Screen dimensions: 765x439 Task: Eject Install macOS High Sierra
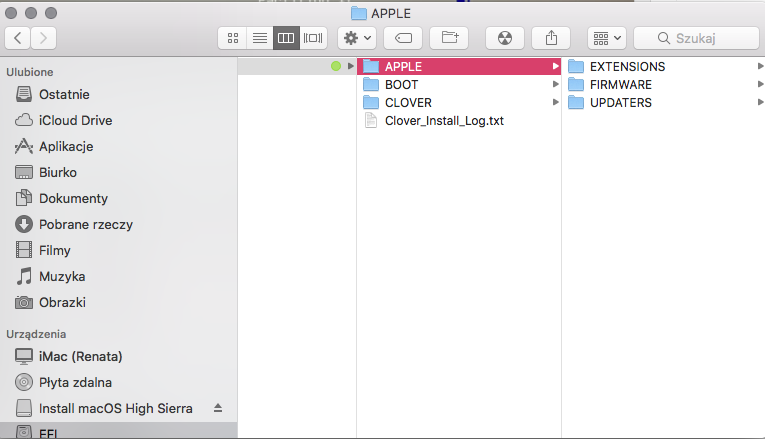(x=218, y=408)
